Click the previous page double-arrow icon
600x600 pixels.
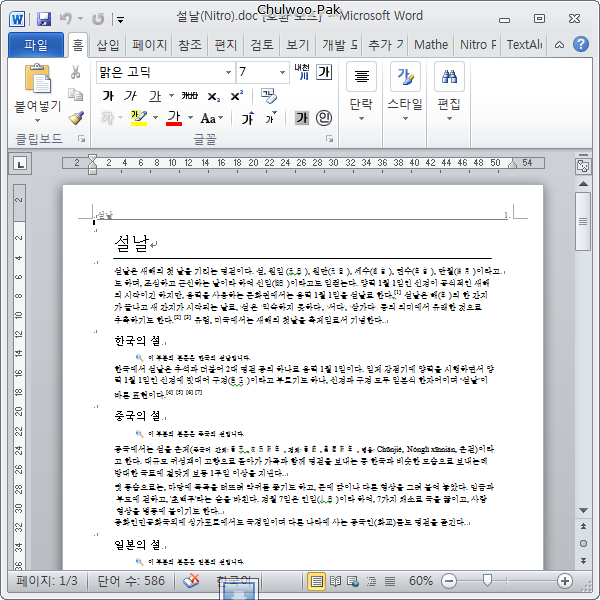[583, 527]
